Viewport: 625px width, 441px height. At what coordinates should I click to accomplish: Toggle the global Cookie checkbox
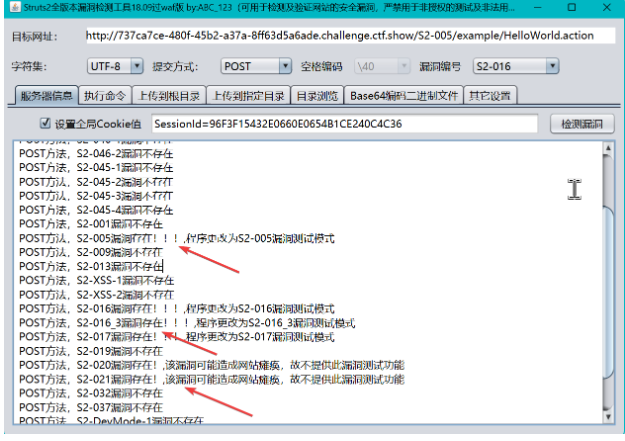[x=45, y=124]
